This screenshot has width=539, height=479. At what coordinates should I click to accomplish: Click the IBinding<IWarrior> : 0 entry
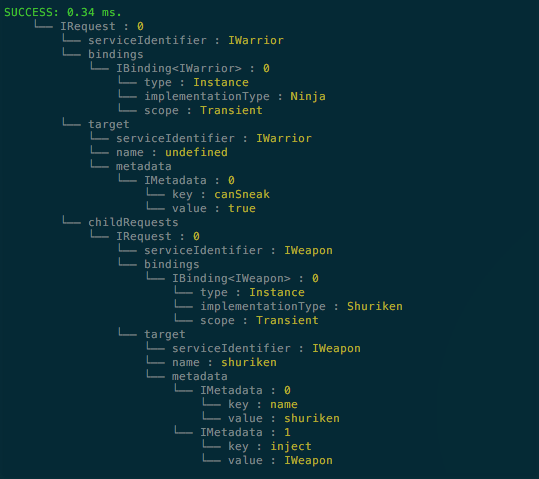(x=193, y=68)
